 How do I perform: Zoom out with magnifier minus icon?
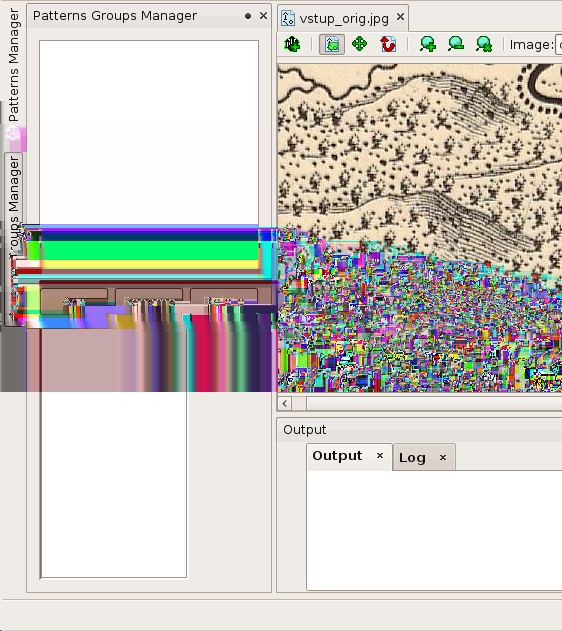click(x=456, y=44)
